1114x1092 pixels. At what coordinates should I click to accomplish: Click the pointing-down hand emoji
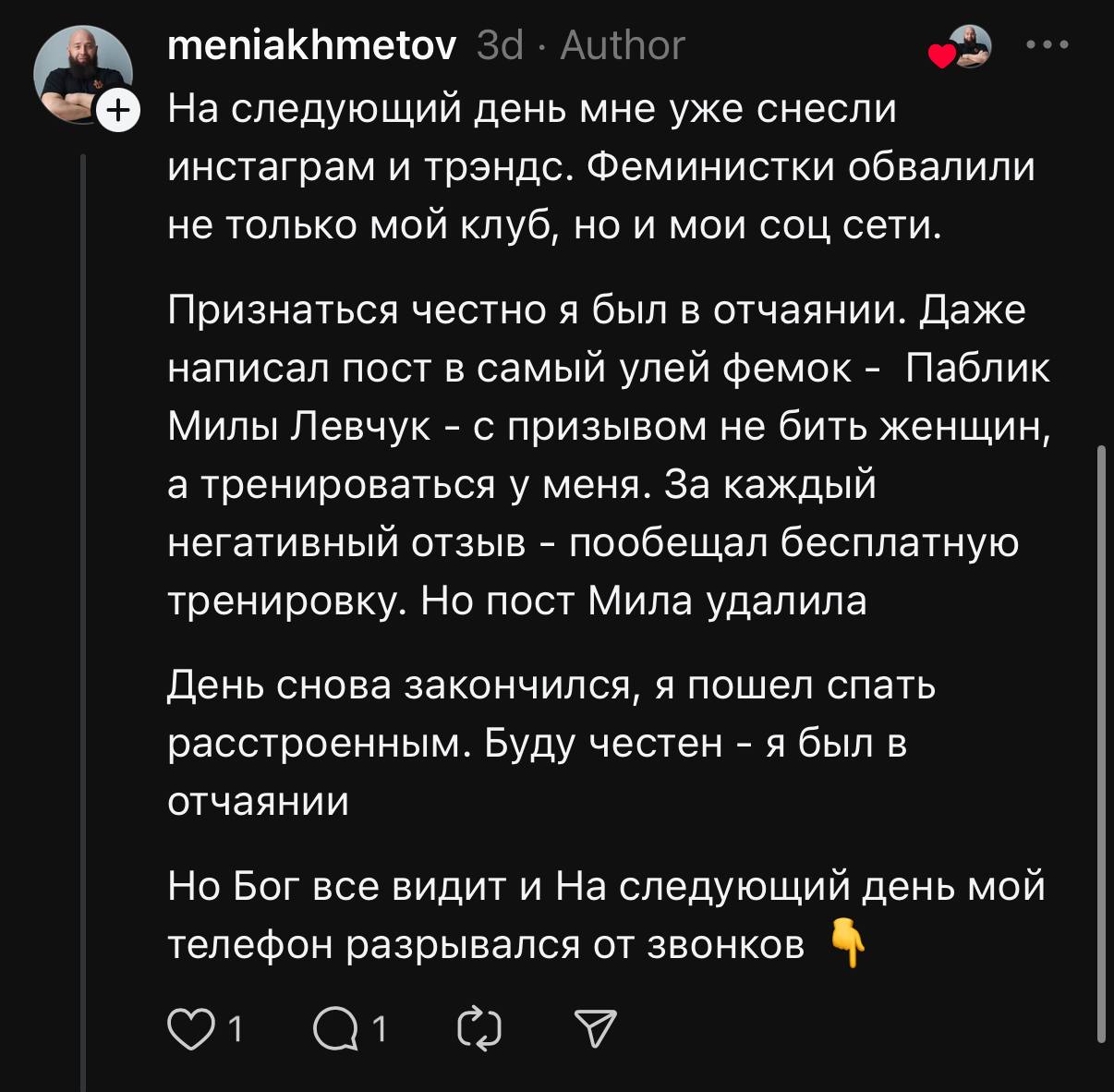pos(847,943)
